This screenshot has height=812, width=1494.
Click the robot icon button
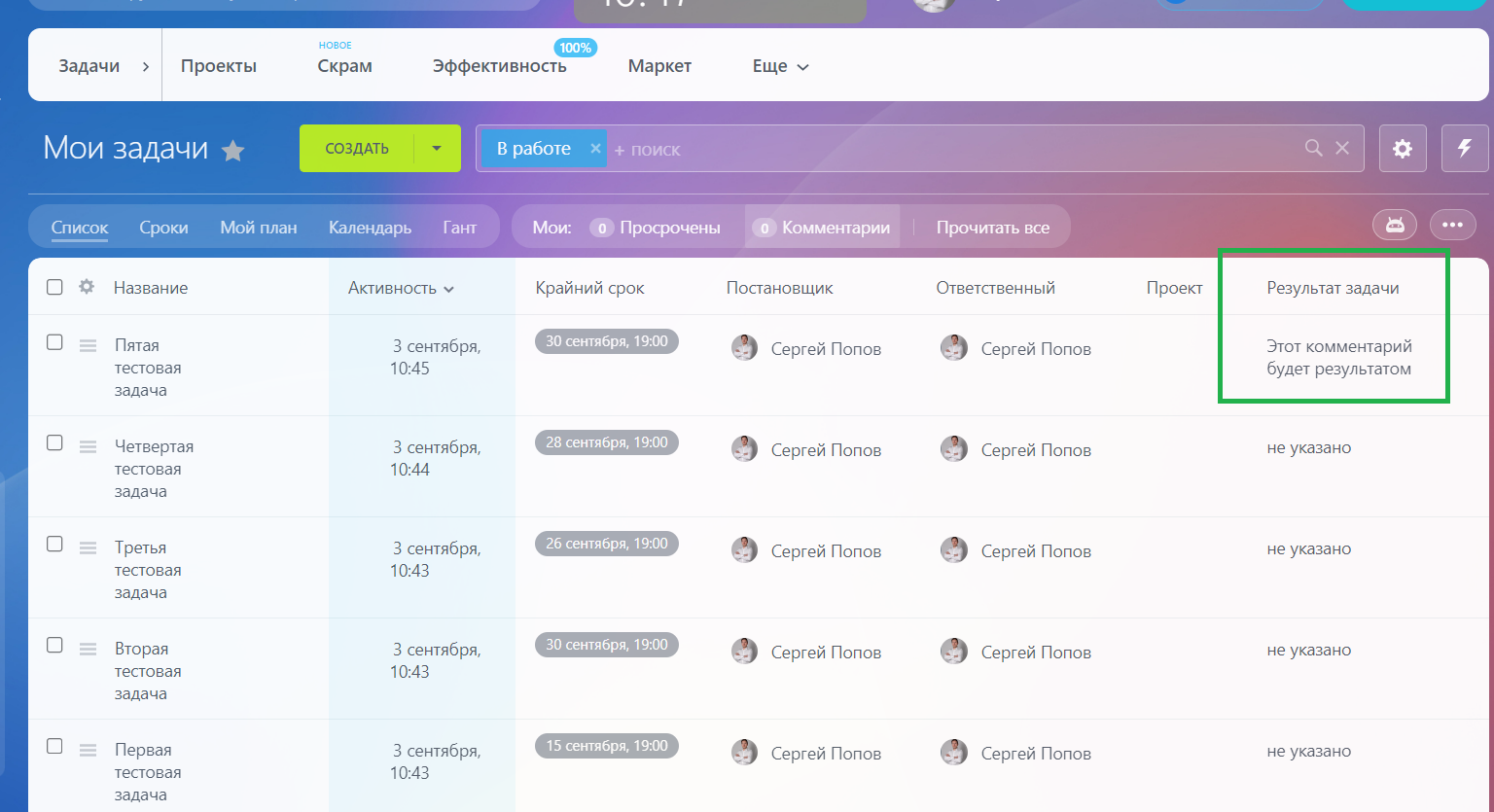pos(1395,225)
